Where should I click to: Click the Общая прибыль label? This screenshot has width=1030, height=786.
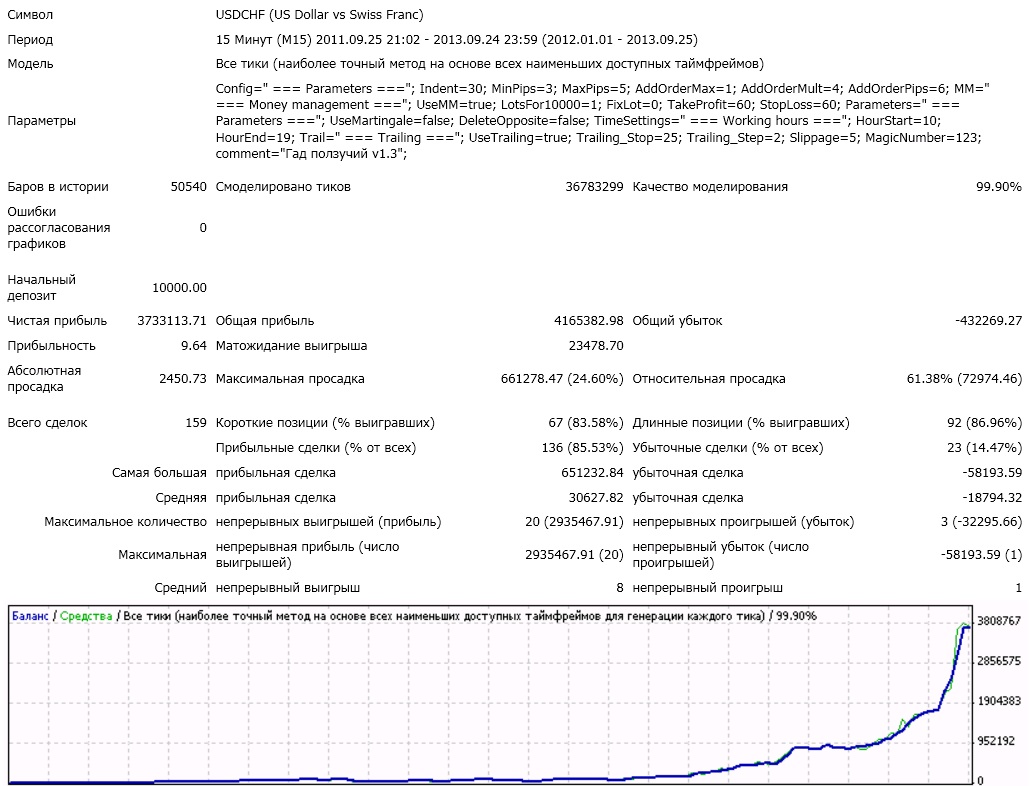click(x=265, y=320)
